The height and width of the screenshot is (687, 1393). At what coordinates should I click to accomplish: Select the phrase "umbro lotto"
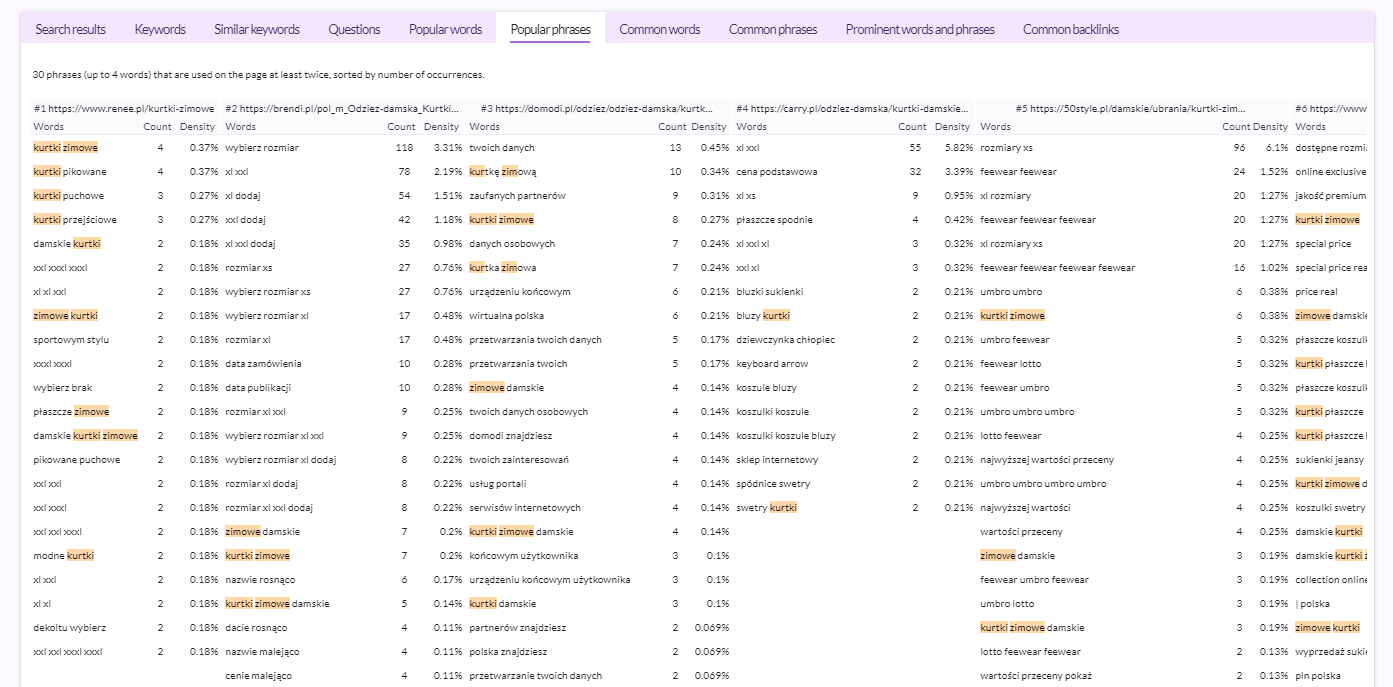pyautogui.click(x=1007, y=604)
